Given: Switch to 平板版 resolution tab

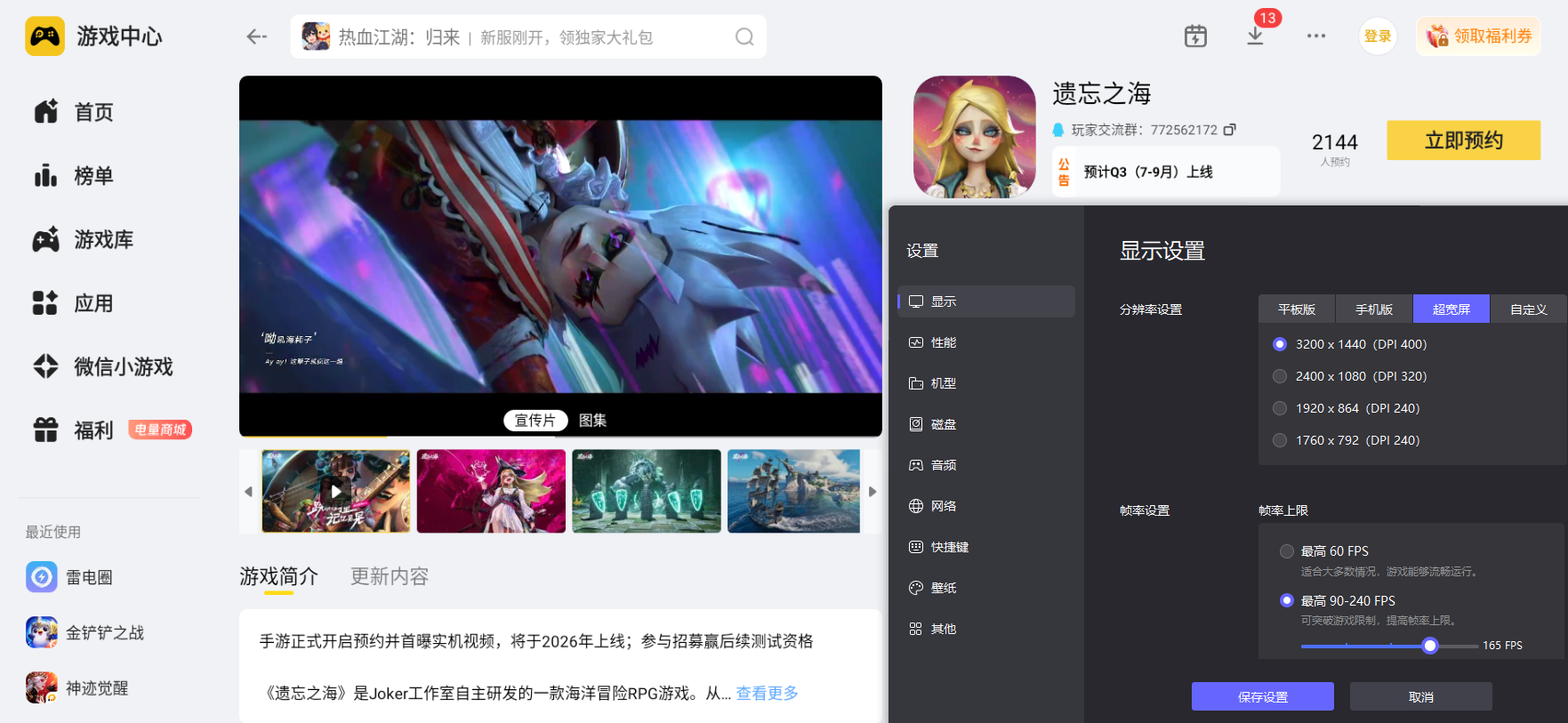Looking at the screenshot, I should coord(1297,309).
